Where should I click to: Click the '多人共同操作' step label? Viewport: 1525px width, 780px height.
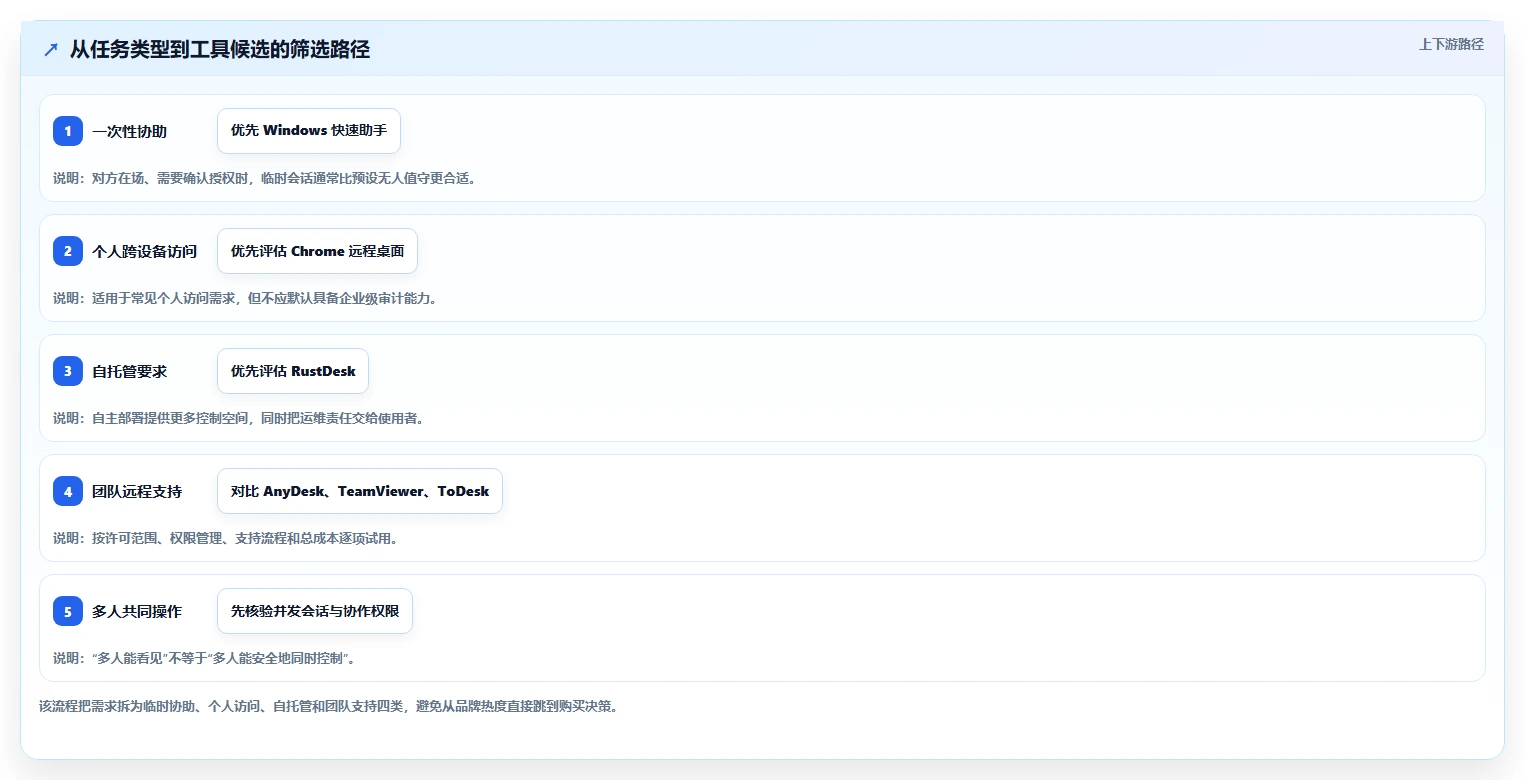(137, 611)
